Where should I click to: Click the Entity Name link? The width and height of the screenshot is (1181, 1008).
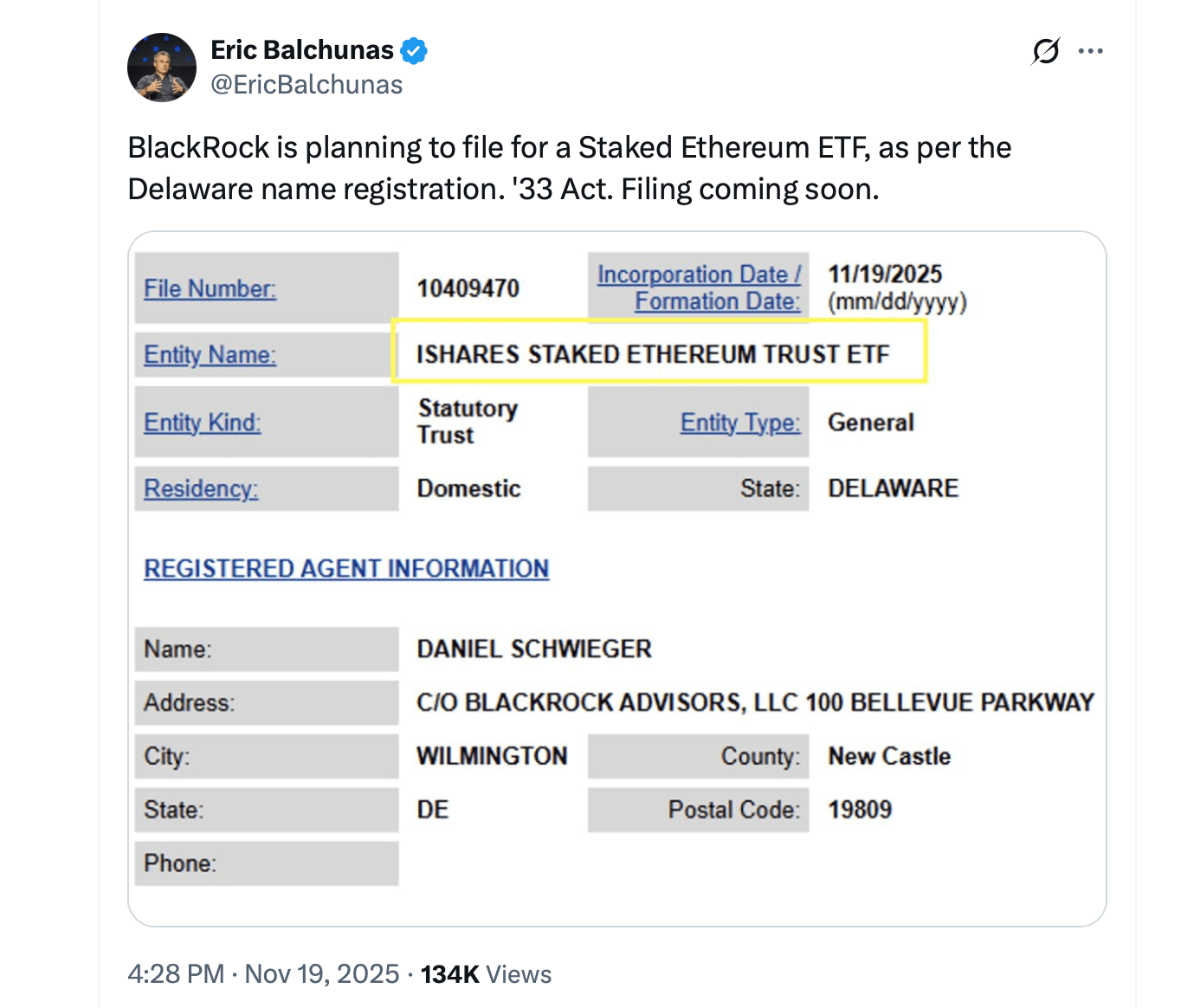209,355
